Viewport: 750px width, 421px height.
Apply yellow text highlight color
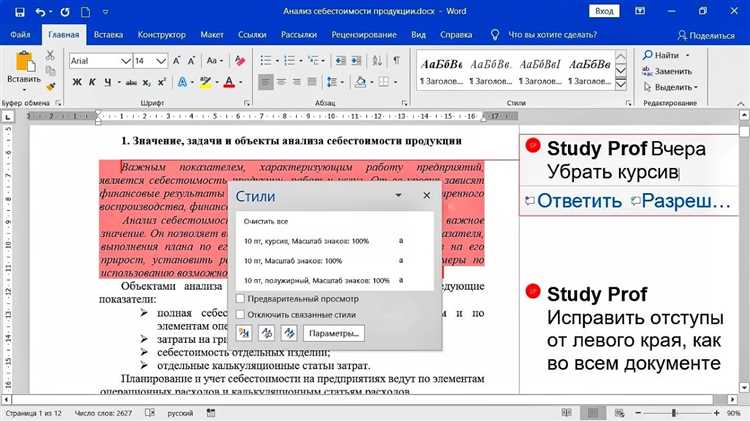point(206,82)
